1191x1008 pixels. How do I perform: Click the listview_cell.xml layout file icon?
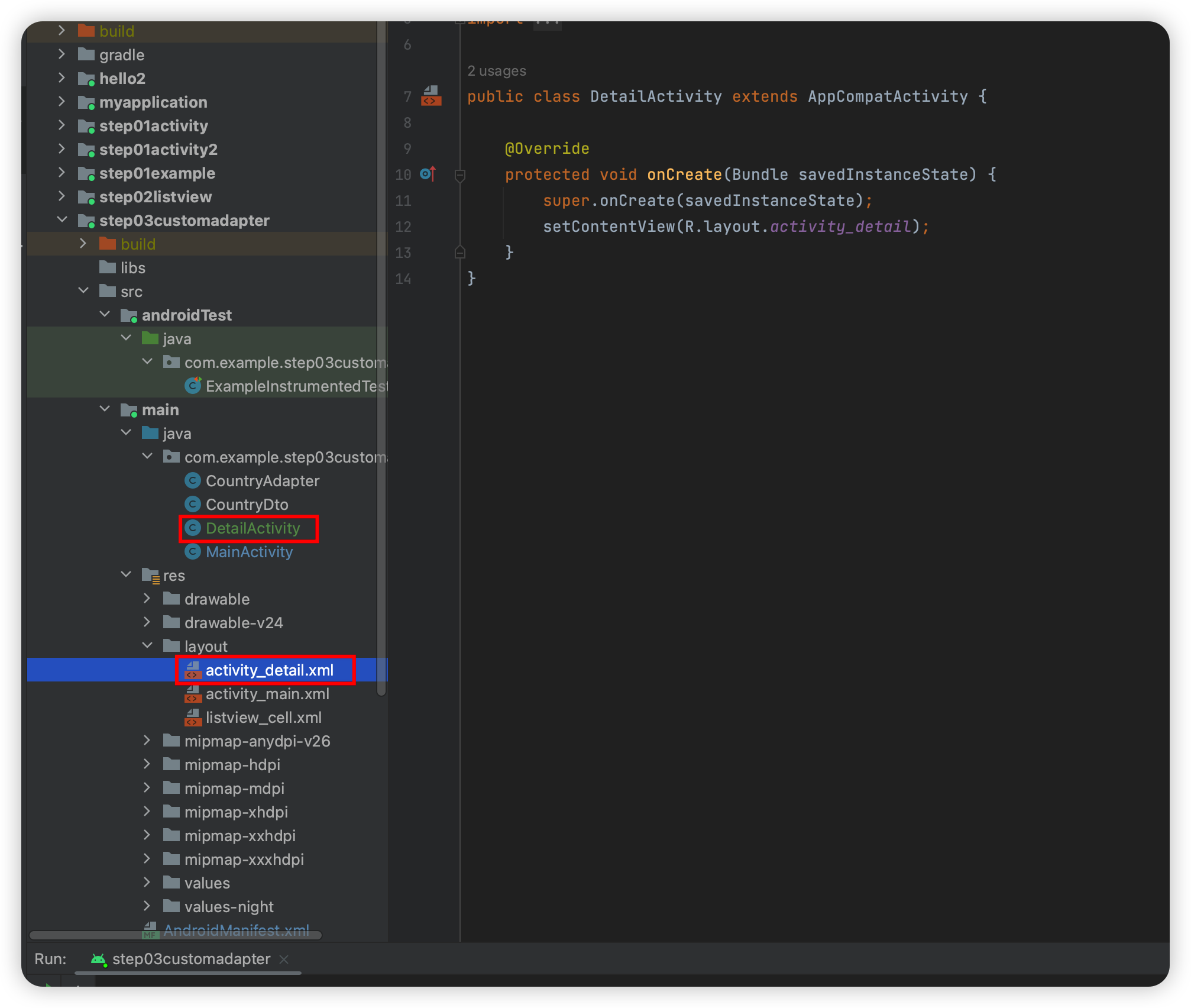[x=192, y=717]
